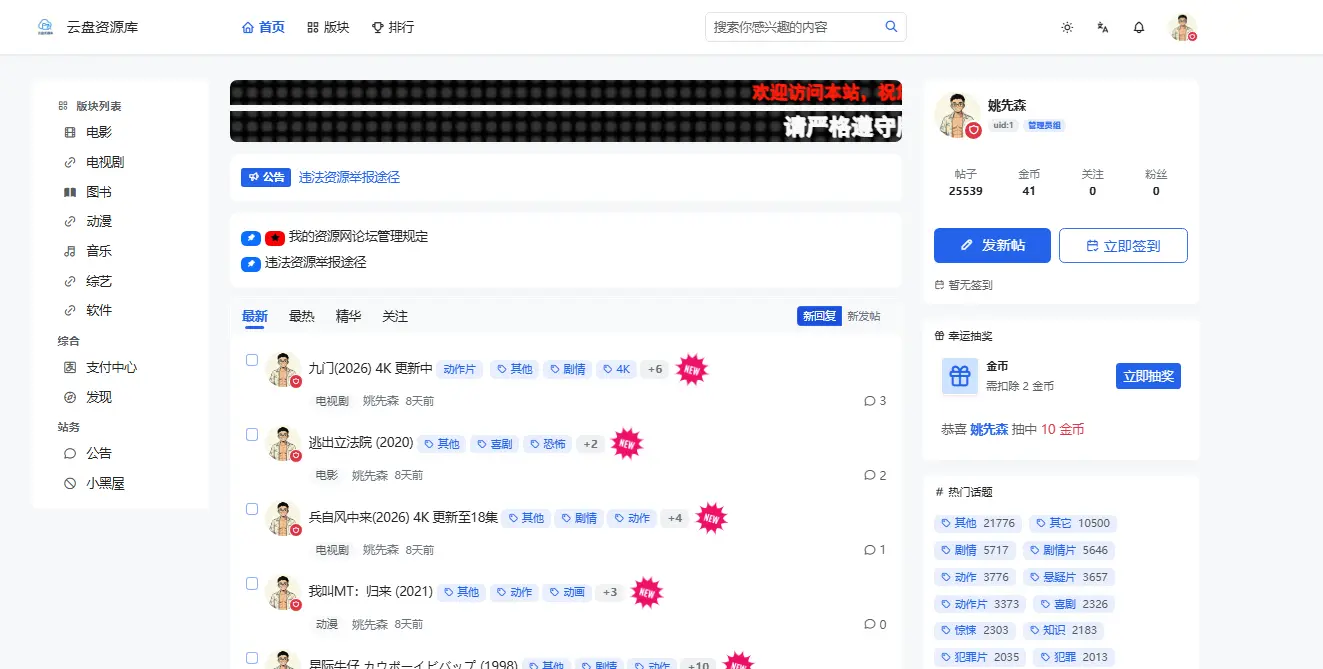Image resolution: width=1323 pixels, height=669 pixels.
Task: Open 版块 in top navigation
Action: pos(328,27)
